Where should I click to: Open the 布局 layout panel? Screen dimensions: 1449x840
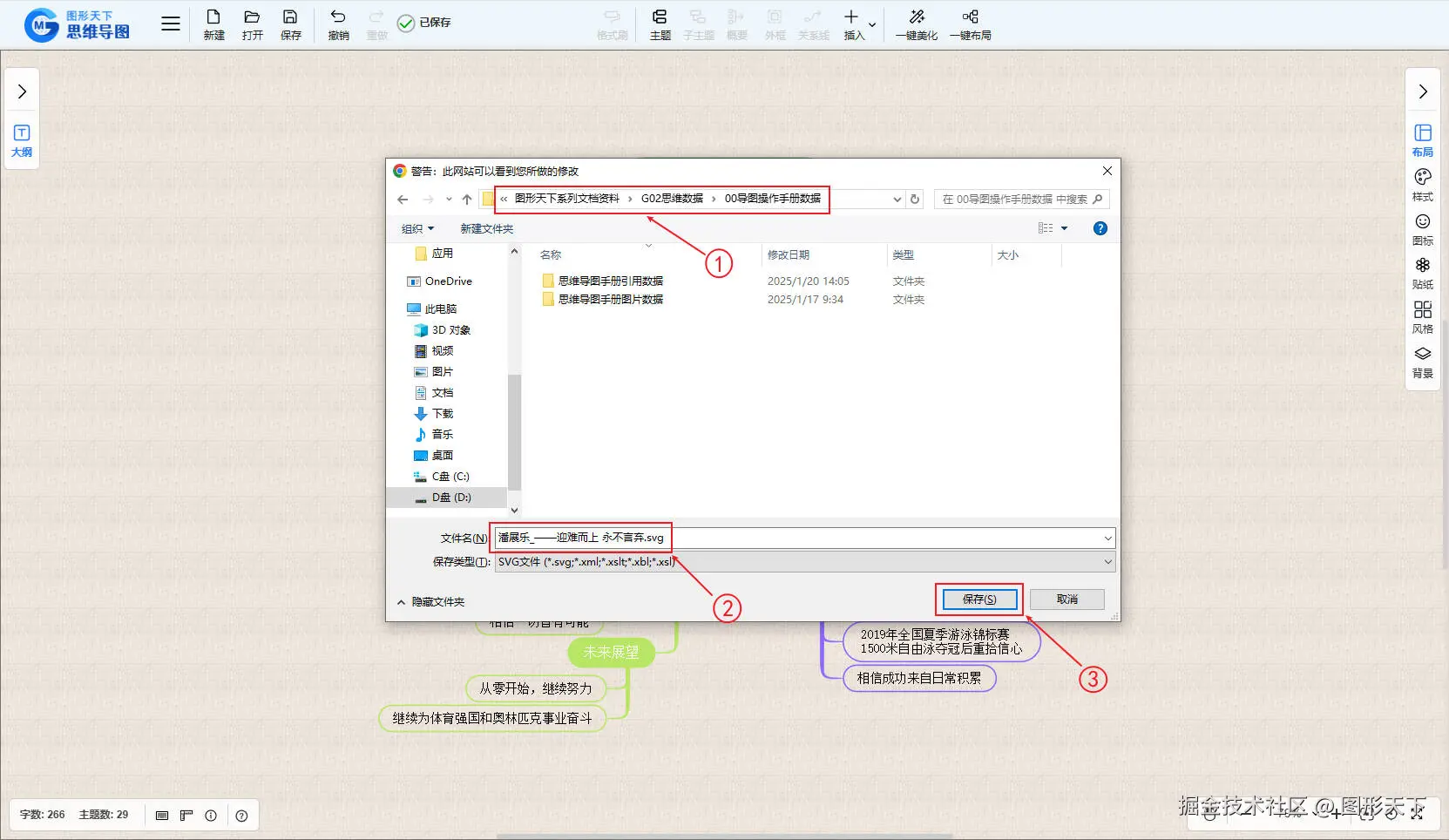[x=1422, y=140]
